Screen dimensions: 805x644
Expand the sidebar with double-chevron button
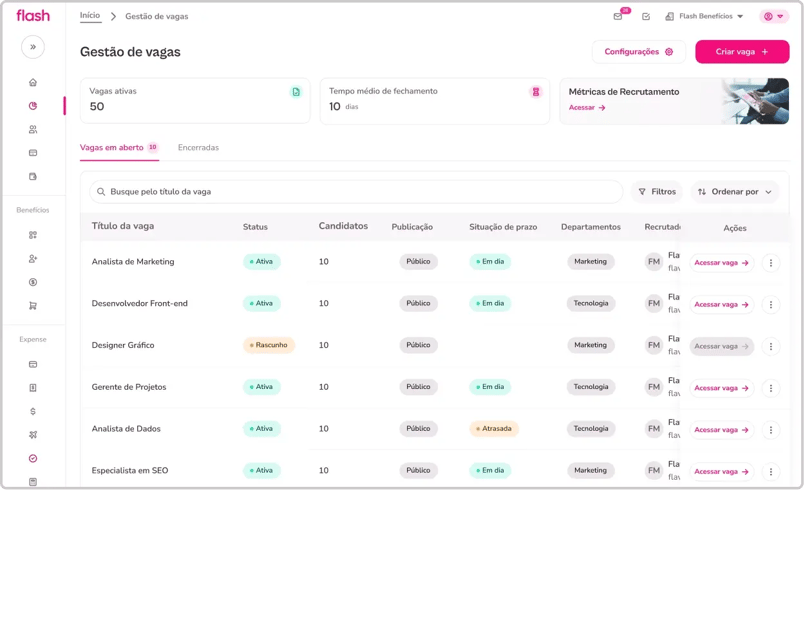point(33,47)
